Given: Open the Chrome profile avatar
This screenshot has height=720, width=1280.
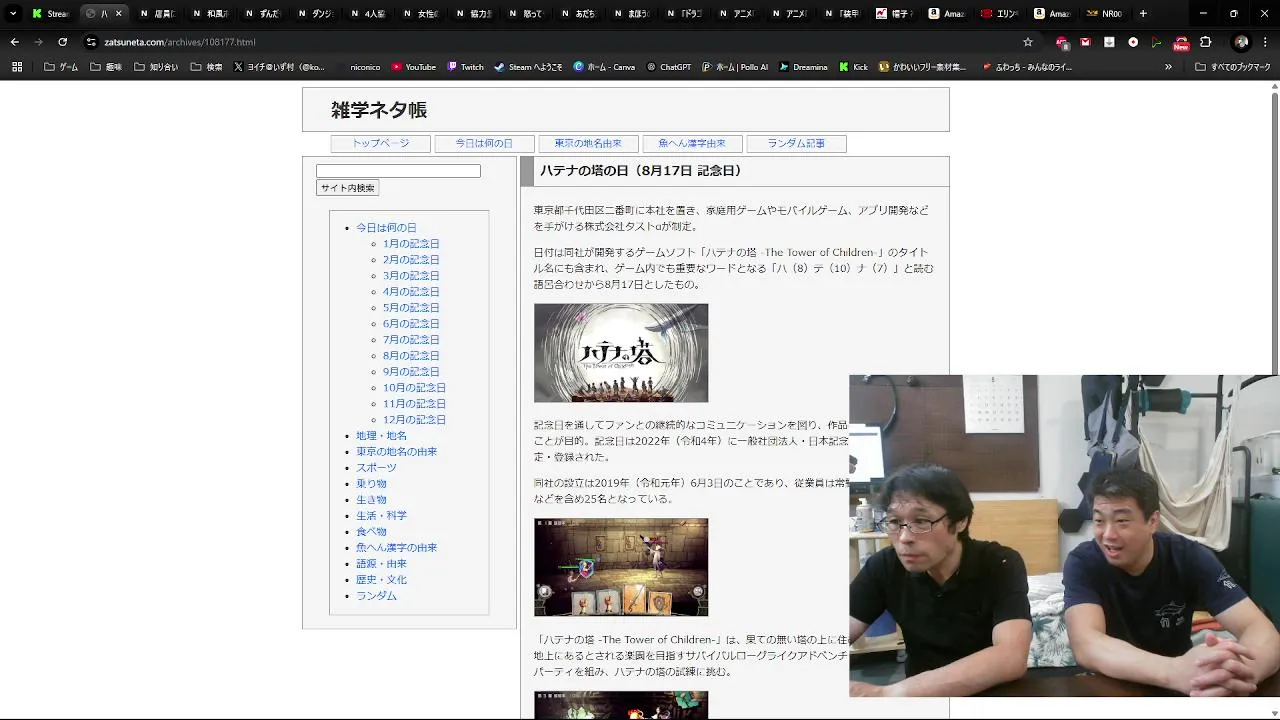Looking at the screenshot, I should point(1241,42).
